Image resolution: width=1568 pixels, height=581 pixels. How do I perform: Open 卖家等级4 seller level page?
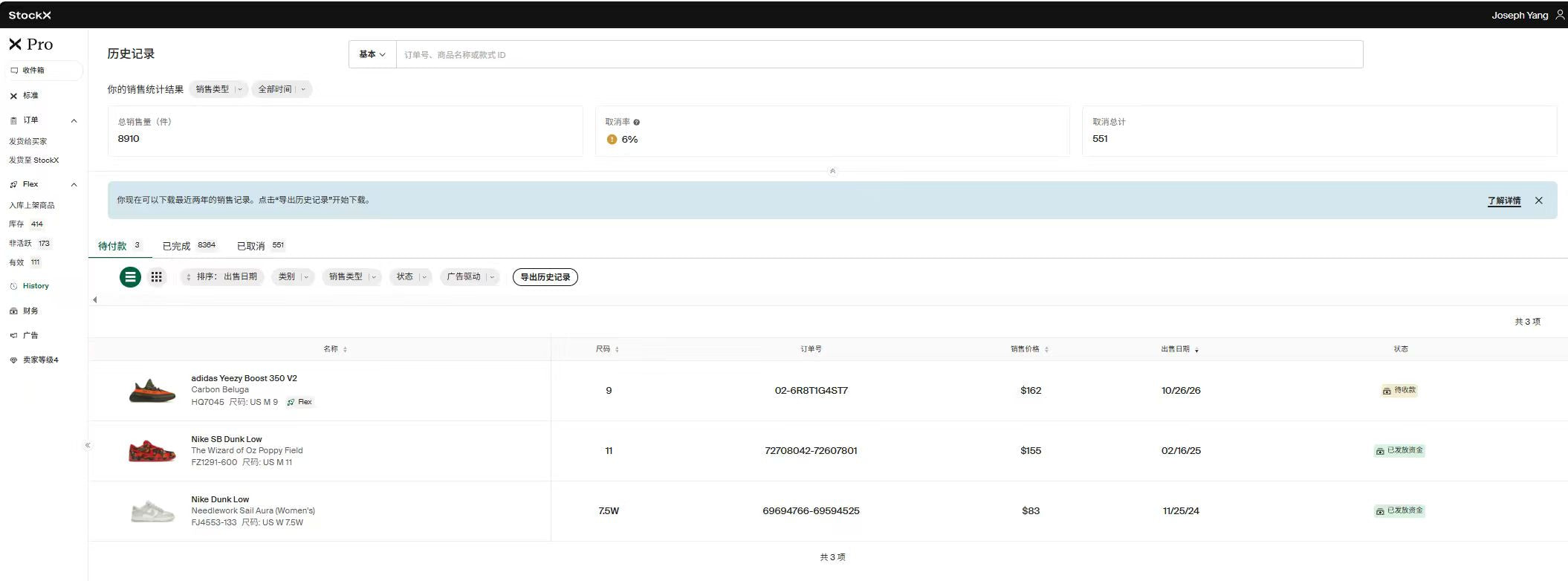pyautogui.click(x=34, y=360)
